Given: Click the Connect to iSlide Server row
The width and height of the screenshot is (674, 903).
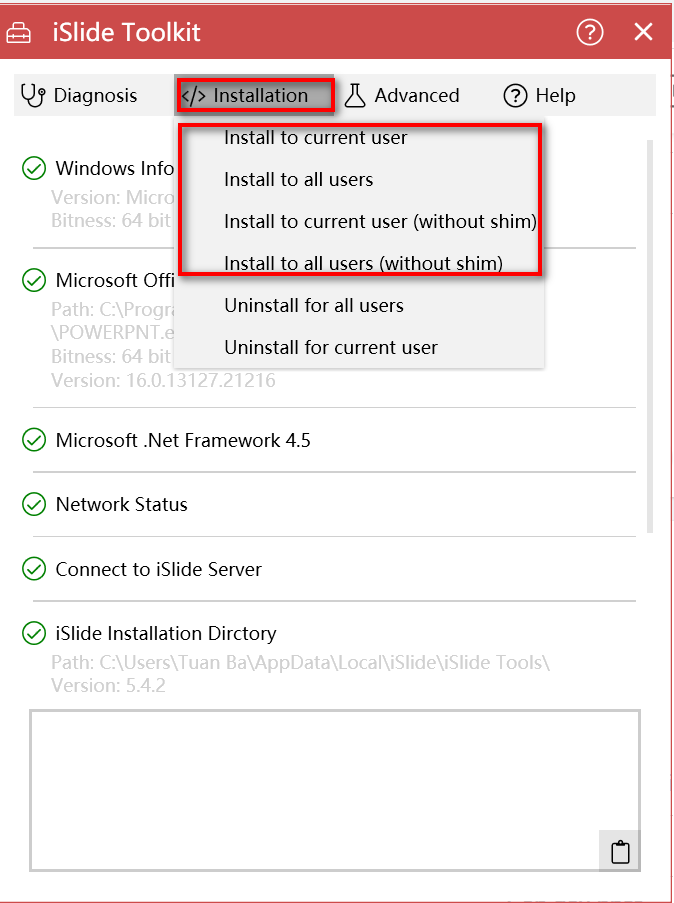Looking at the screenshot, I should (x=334, y=570).
